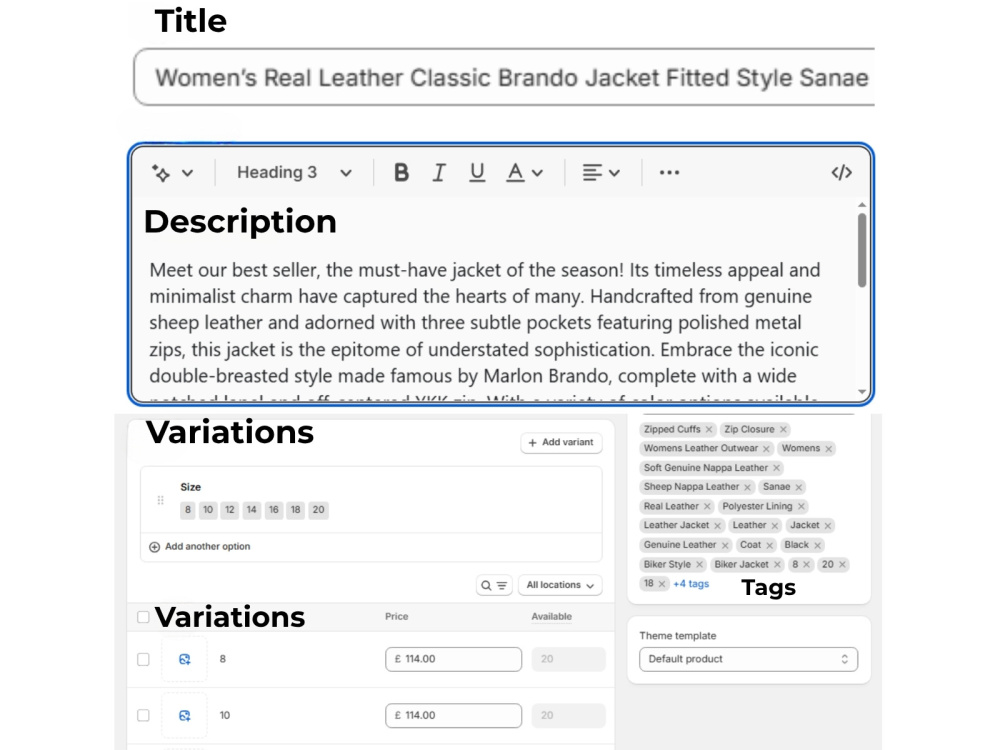Remove the Biker Jacket tag
1000x750 pixels.
(x=777, y=564)
